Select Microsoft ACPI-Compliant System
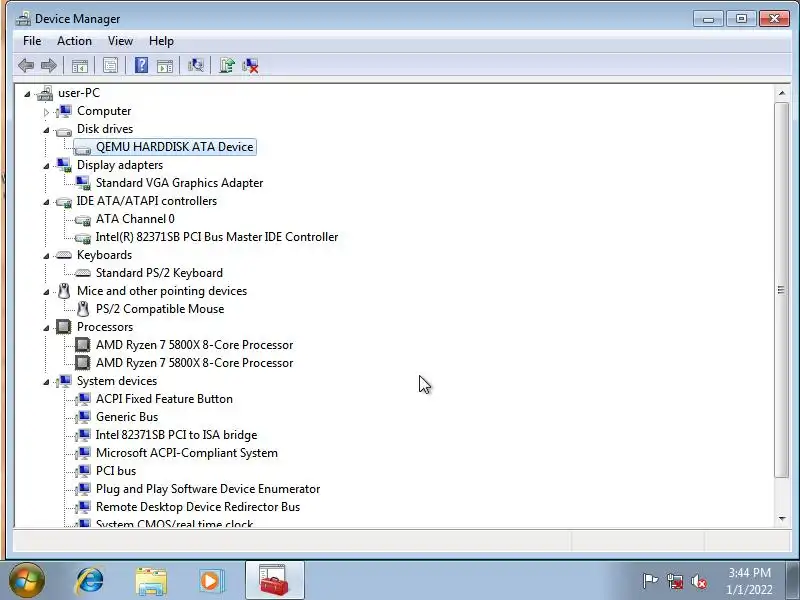800x600 pixels. (187, 453)
